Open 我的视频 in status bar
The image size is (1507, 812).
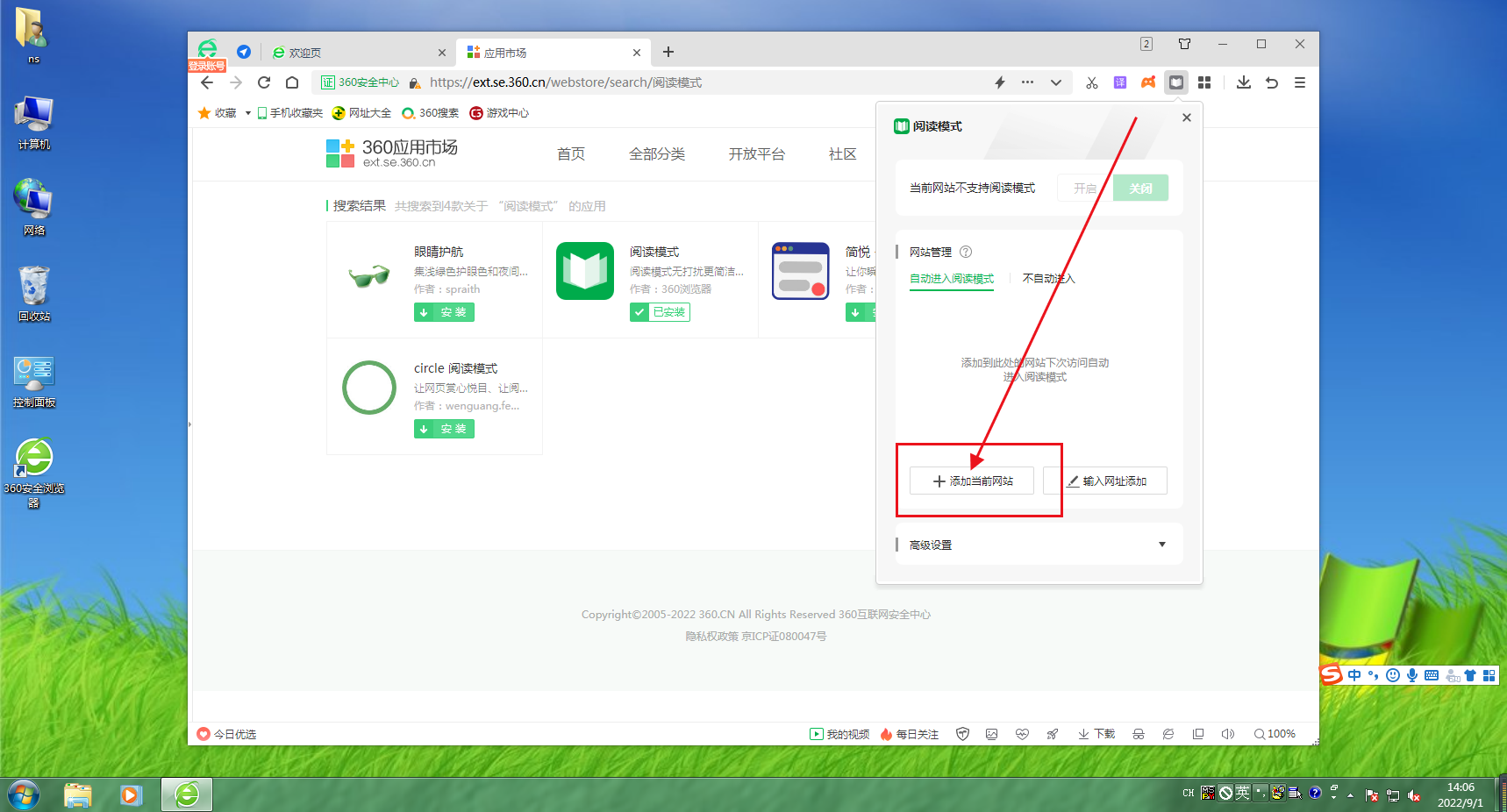839,734
